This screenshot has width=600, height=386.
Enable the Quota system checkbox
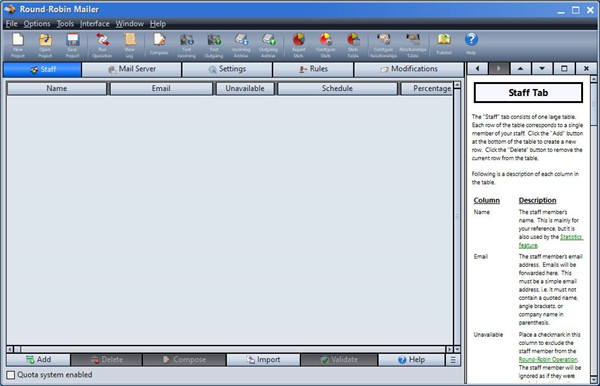[11, 375]
